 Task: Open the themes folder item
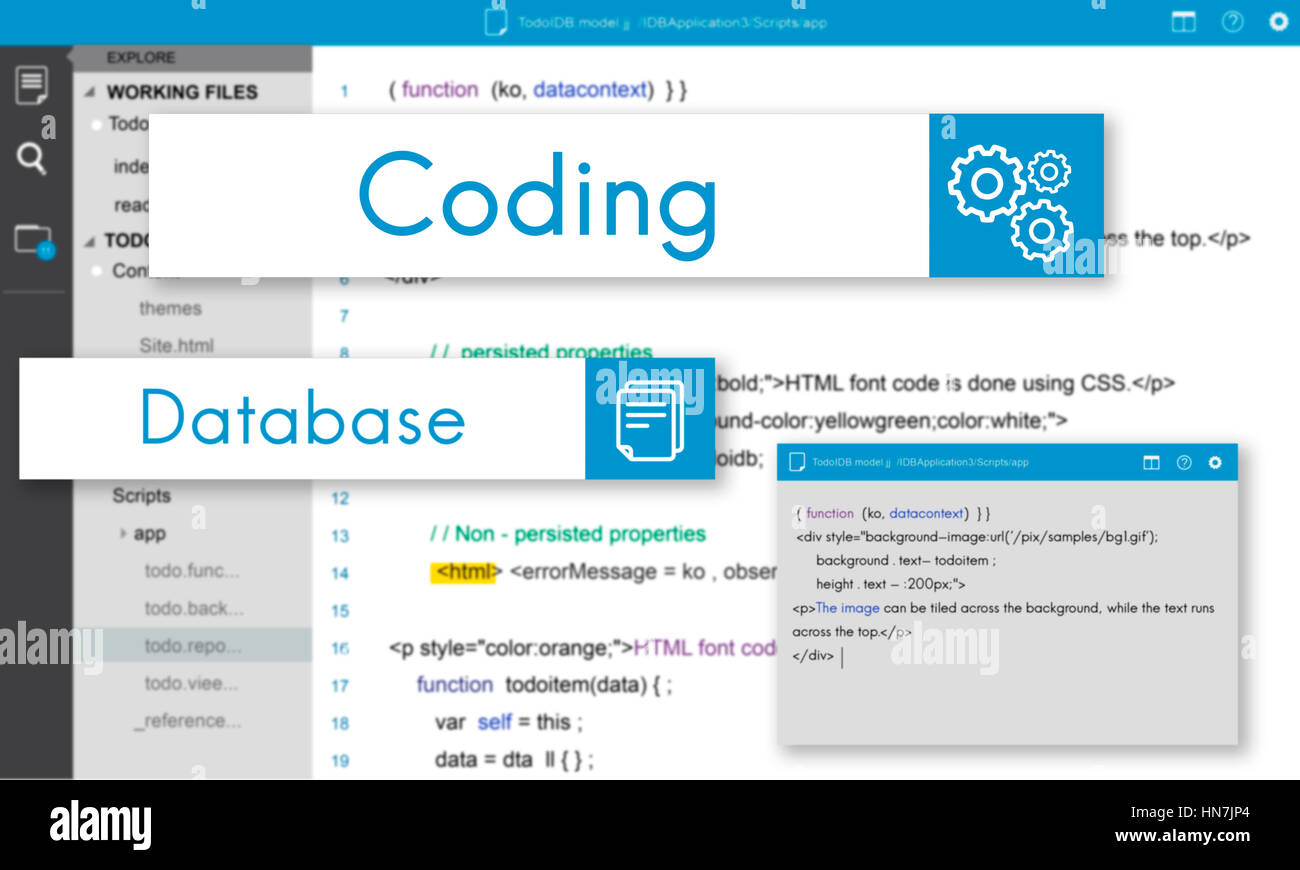[x=170, y=308]
